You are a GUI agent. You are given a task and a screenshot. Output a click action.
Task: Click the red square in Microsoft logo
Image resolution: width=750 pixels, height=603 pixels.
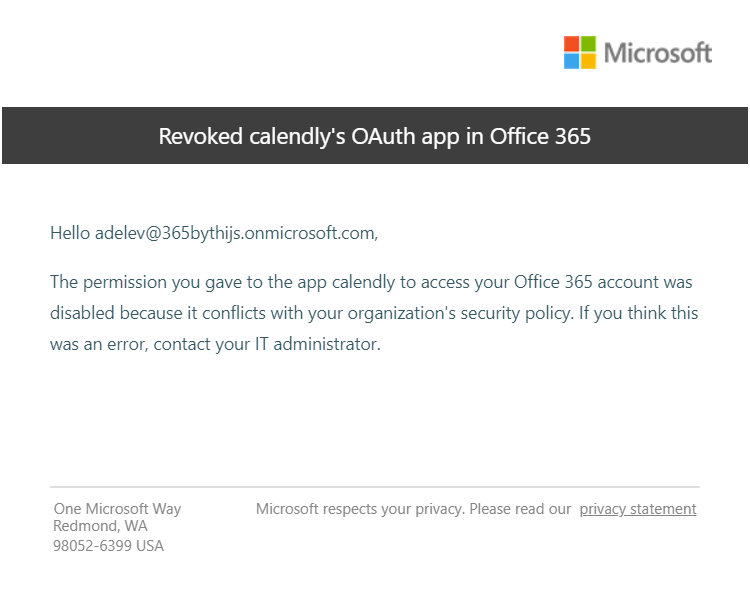(x=572, y=44)
